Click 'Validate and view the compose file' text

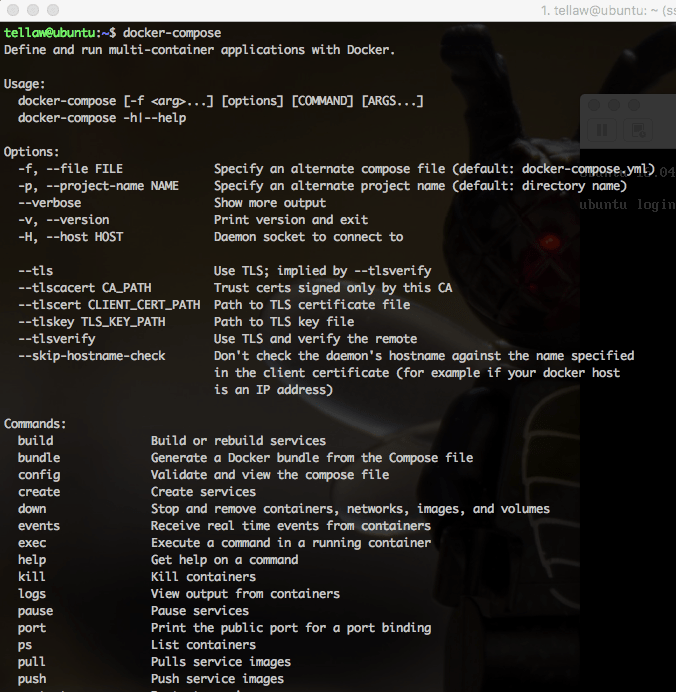pos(270,475)
